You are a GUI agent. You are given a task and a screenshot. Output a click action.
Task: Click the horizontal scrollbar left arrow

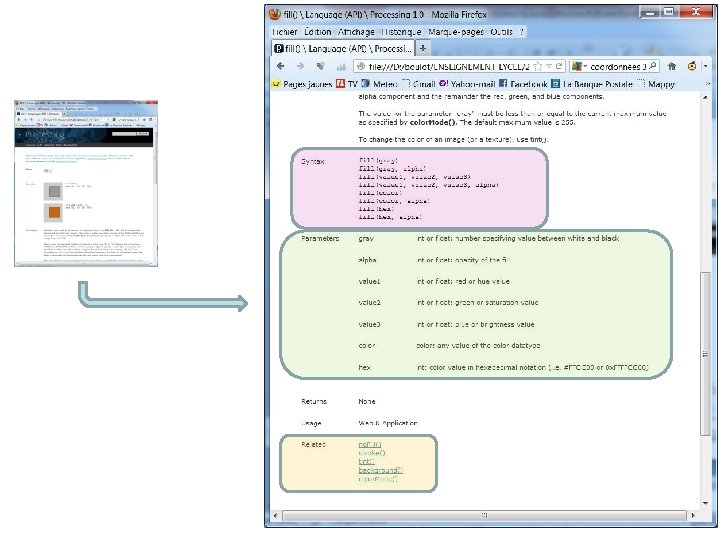pos(276,515)
